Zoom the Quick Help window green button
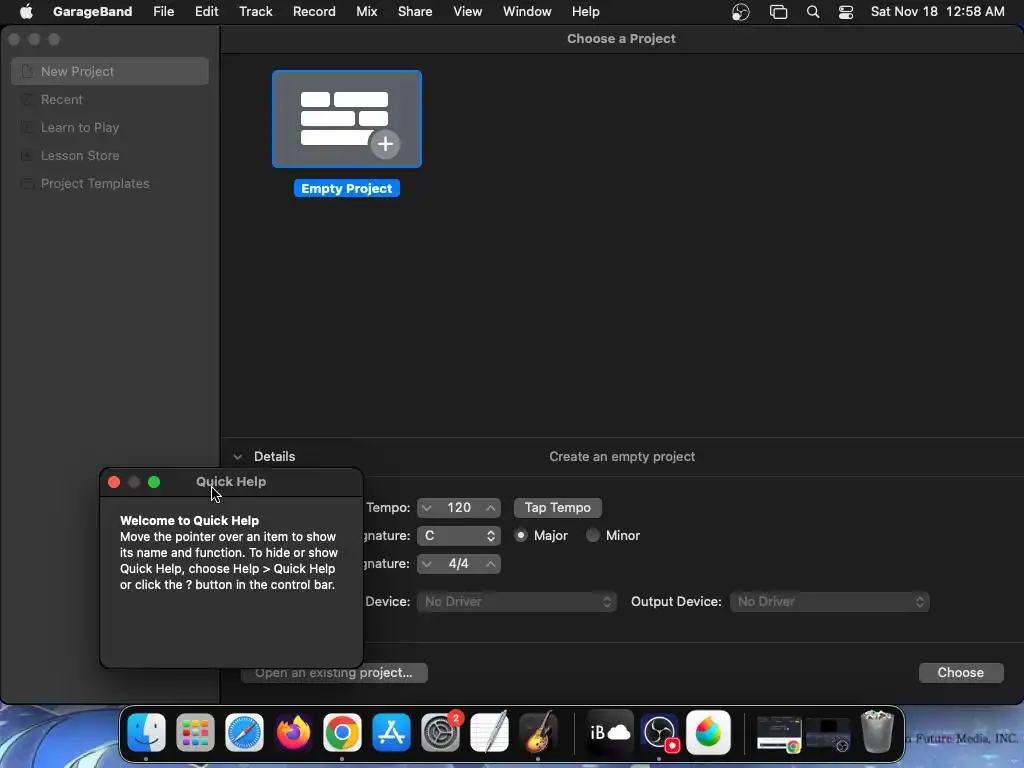Image resolution: width=1024 pixels, height=768 pixels. tap(154, 482)
